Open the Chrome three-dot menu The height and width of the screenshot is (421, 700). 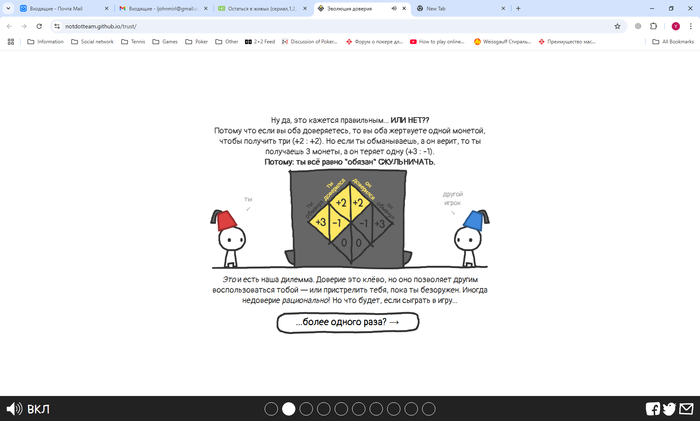691,26
